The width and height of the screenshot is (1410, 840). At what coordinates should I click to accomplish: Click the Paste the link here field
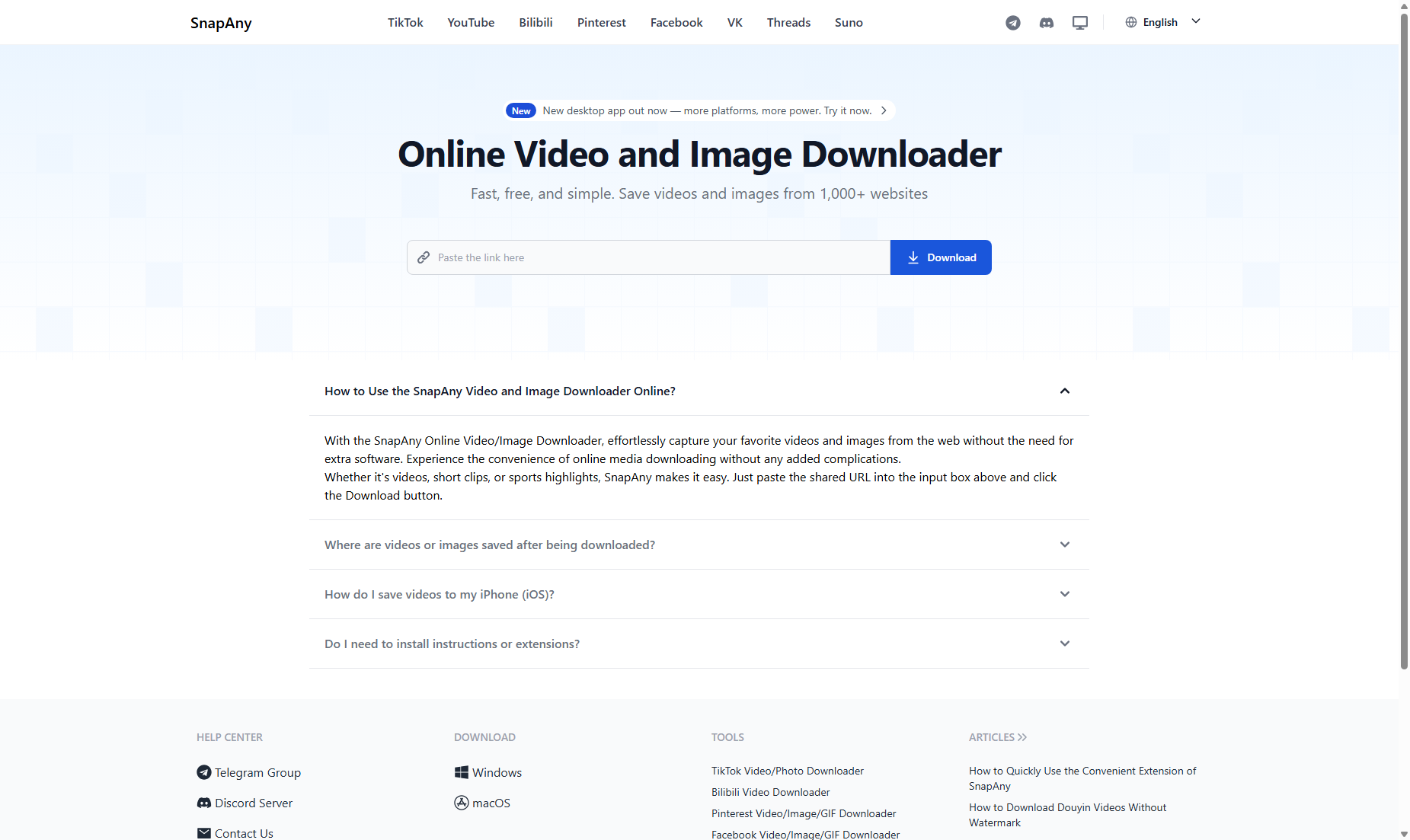click(x=648, y=257)
